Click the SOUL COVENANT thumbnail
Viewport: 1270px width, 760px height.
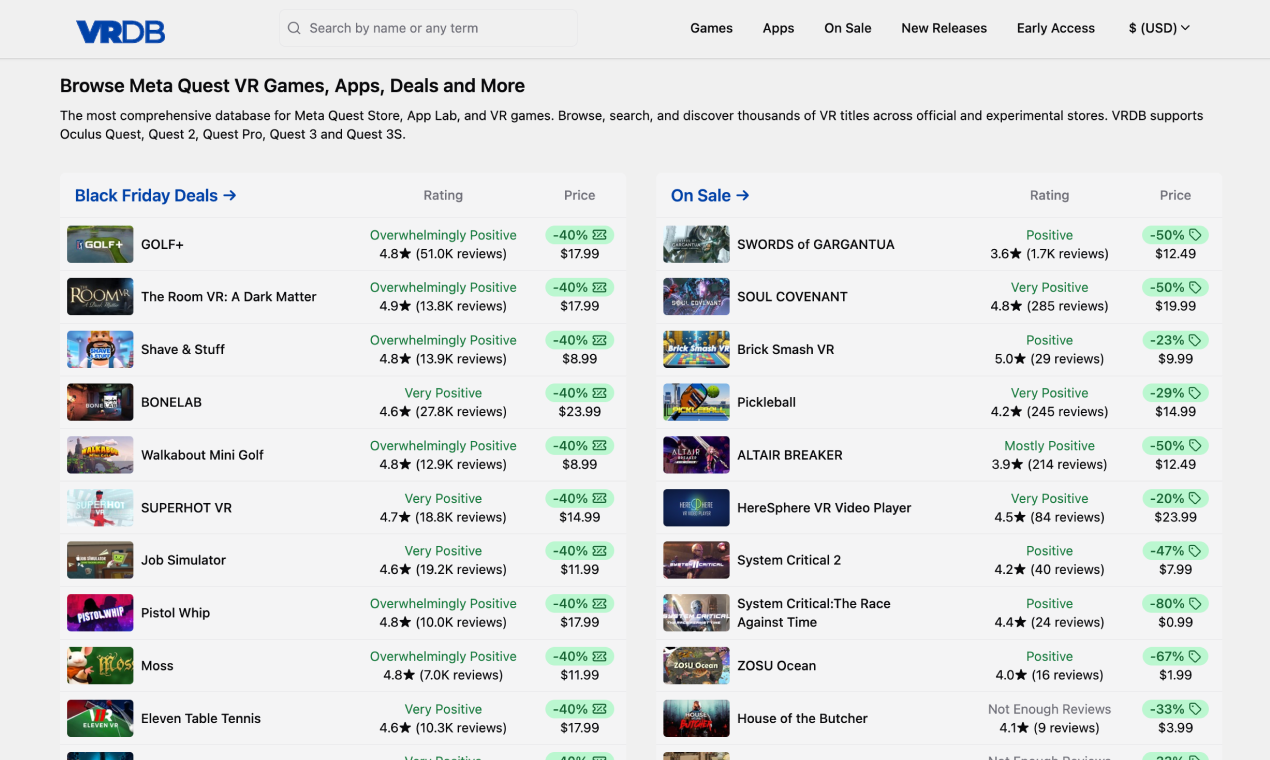(696, 297)
